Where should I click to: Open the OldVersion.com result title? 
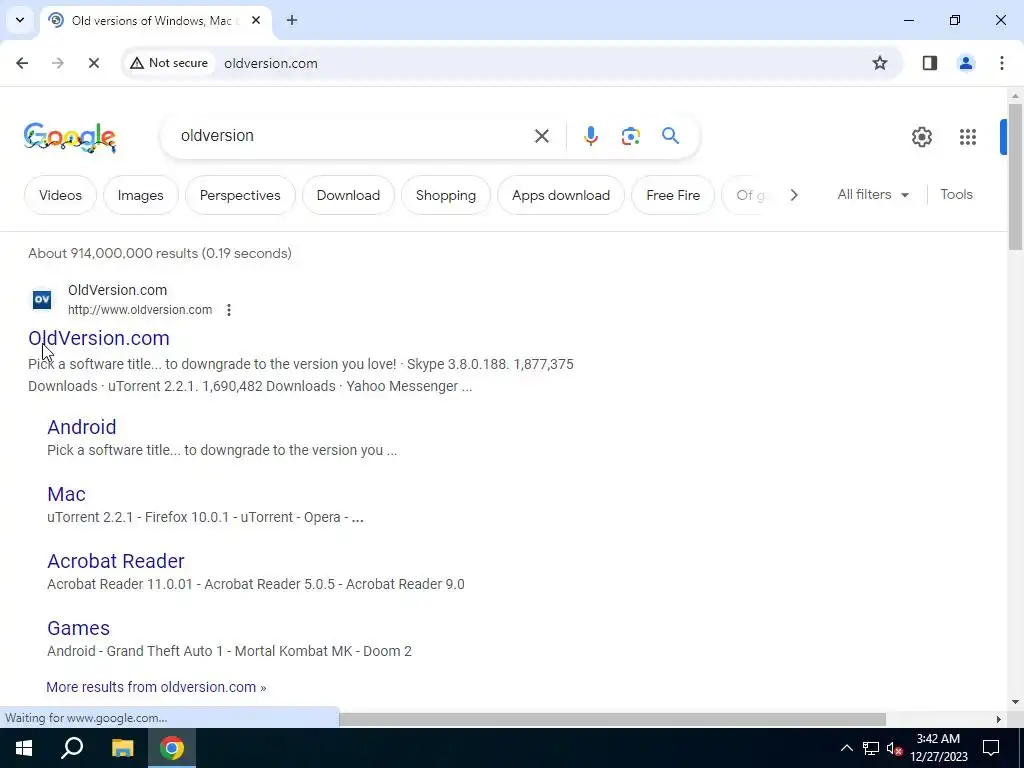pos(99,338)
